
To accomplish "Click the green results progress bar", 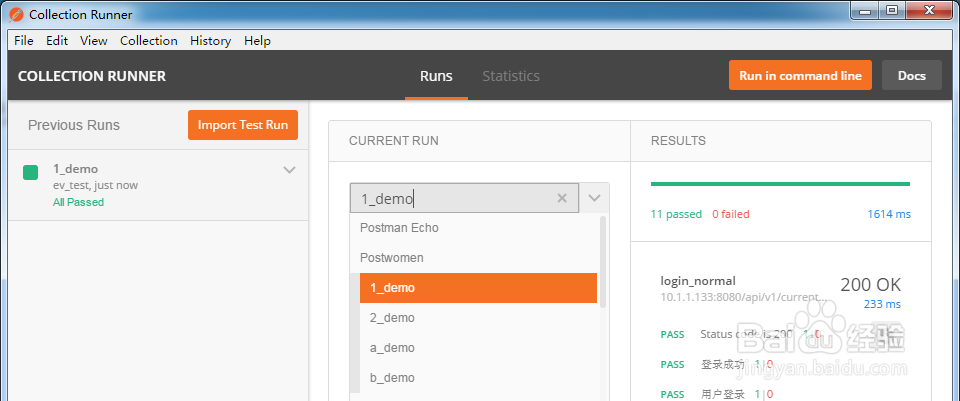I will pos(780,184).
